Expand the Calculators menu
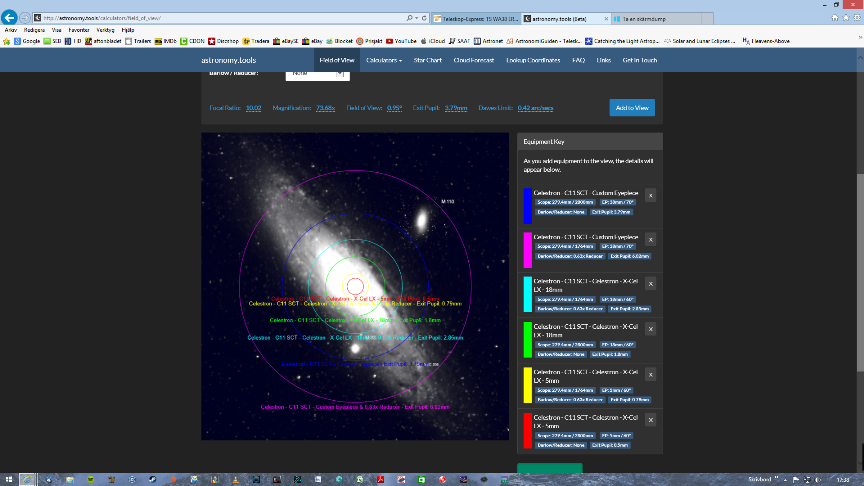Image resolution: width=864 pixels, height=486 pixels. [x=384, y=60]
